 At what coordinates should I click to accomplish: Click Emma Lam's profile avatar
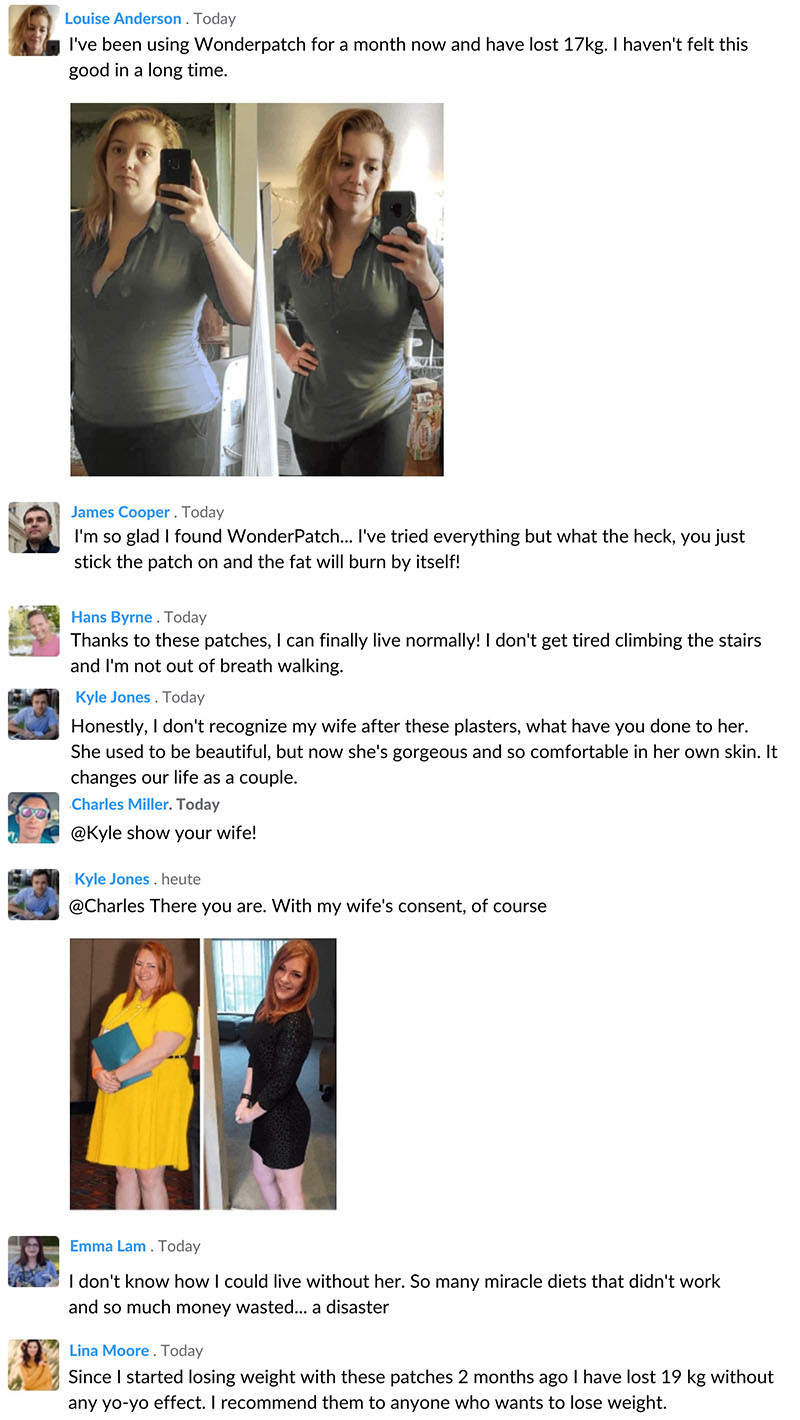[x=34, y=1261]
